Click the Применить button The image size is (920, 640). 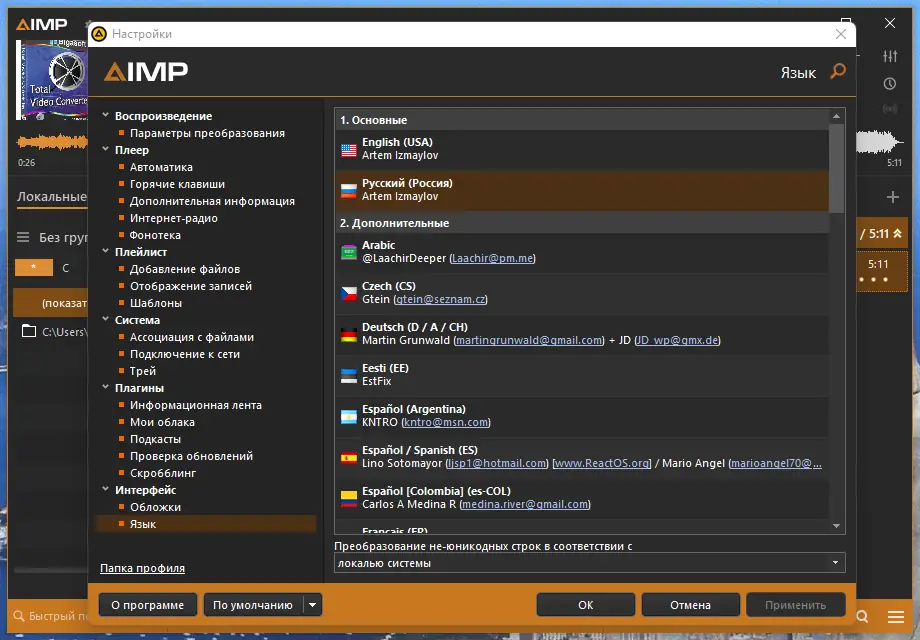[796, 605]
